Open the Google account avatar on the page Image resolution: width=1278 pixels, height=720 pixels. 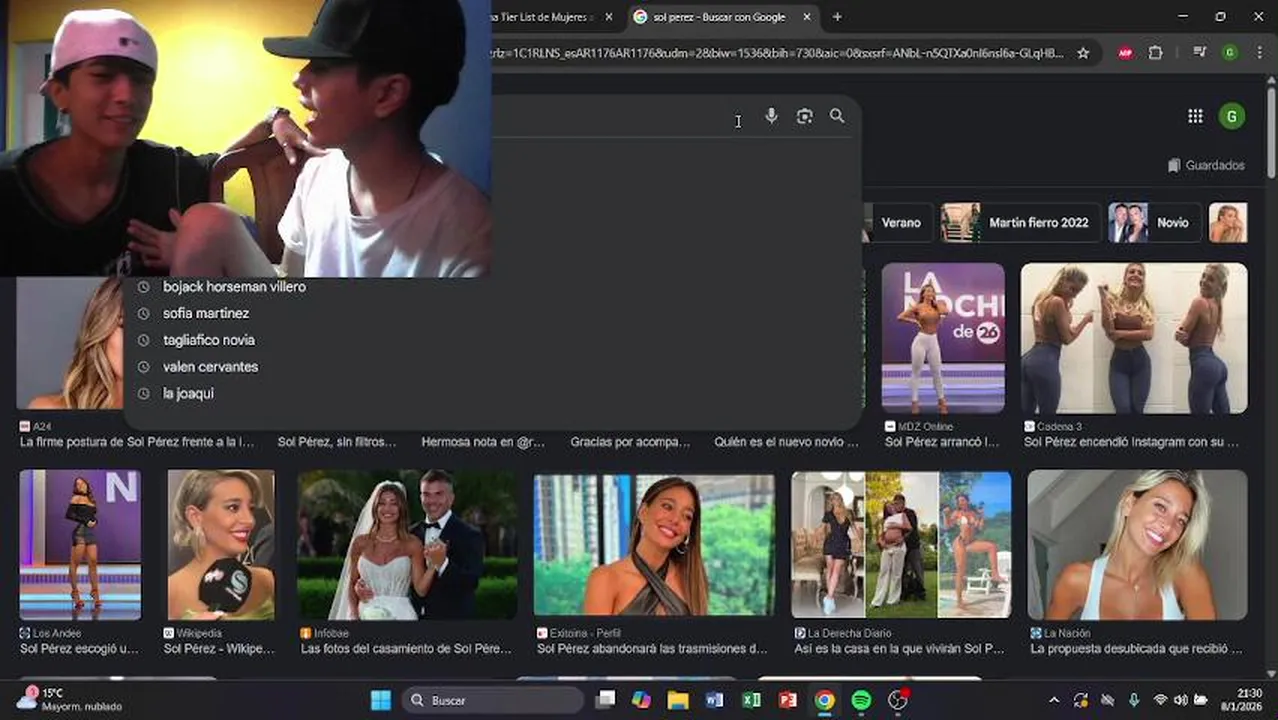1231,116
